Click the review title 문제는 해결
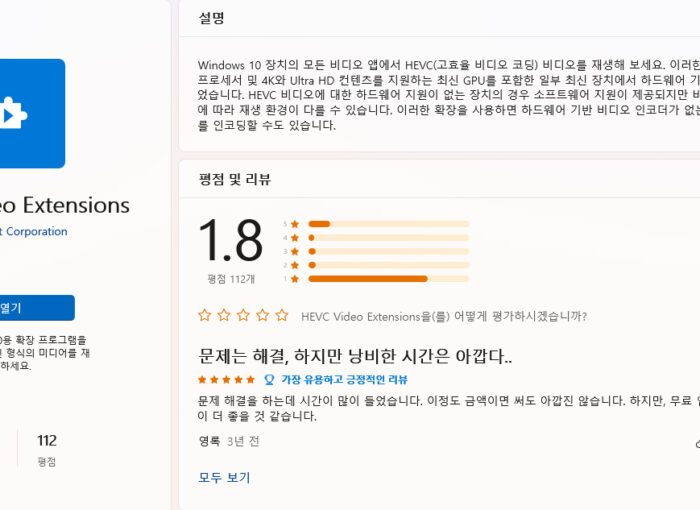The image size is (700, 510). coord(355,356)
